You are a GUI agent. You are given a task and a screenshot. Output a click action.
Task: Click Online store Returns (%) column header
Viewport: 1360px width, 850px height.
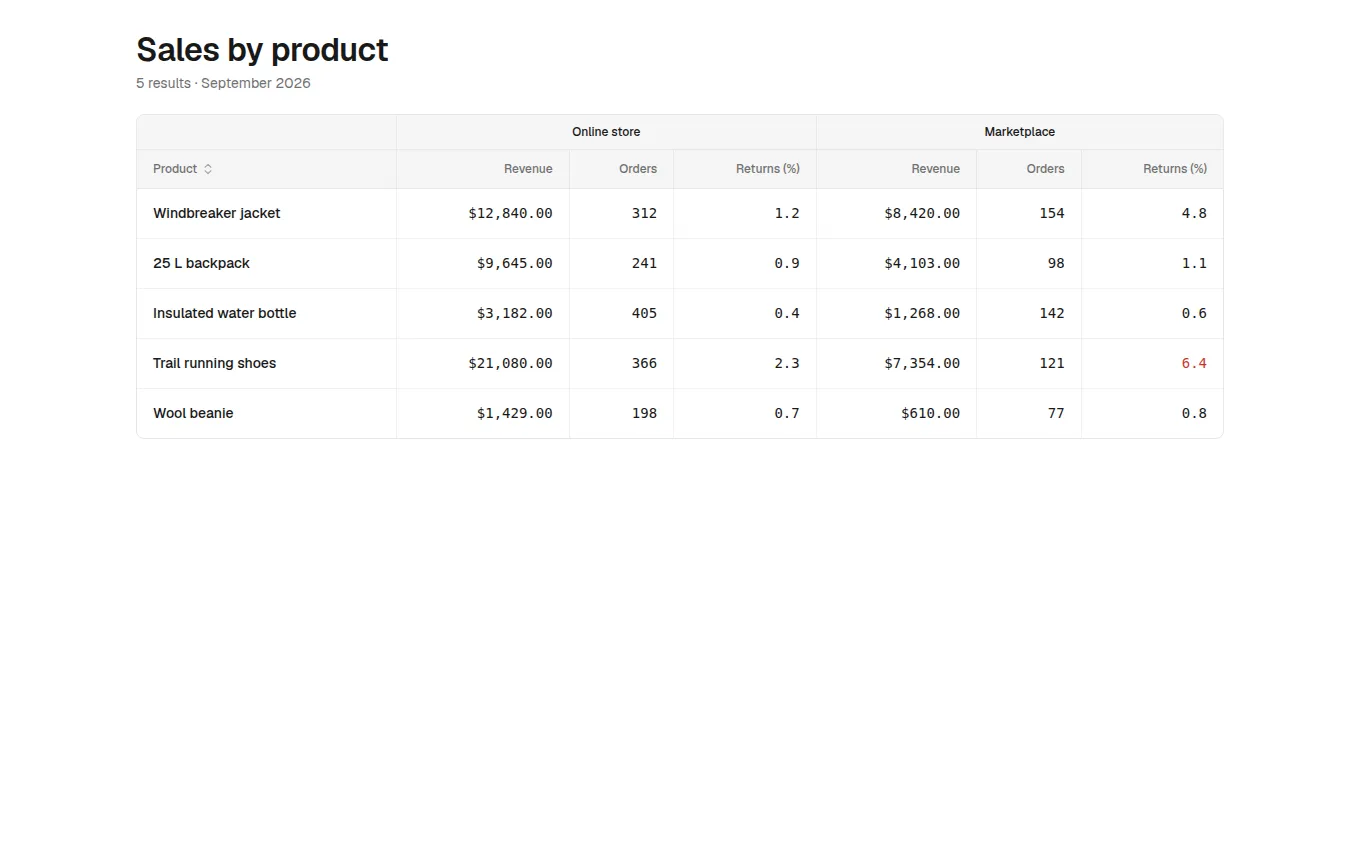click(x=745, y=169)
